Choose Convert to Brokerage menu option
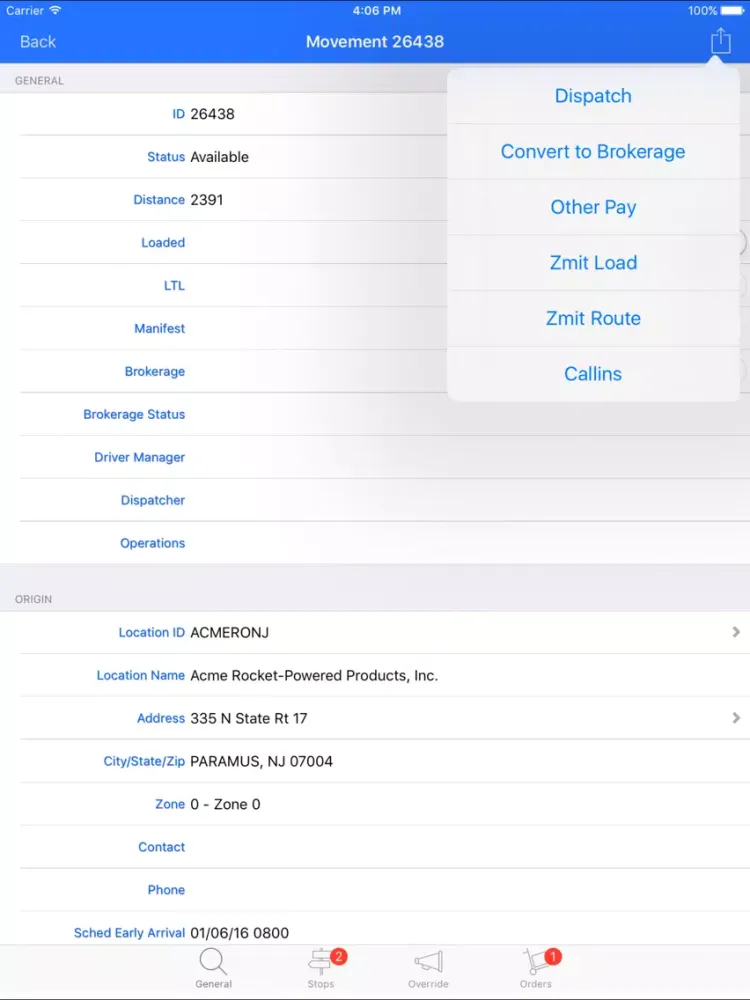Image resolution: width=750 pixels, height=1000 pixels. (x=593, y=152)
